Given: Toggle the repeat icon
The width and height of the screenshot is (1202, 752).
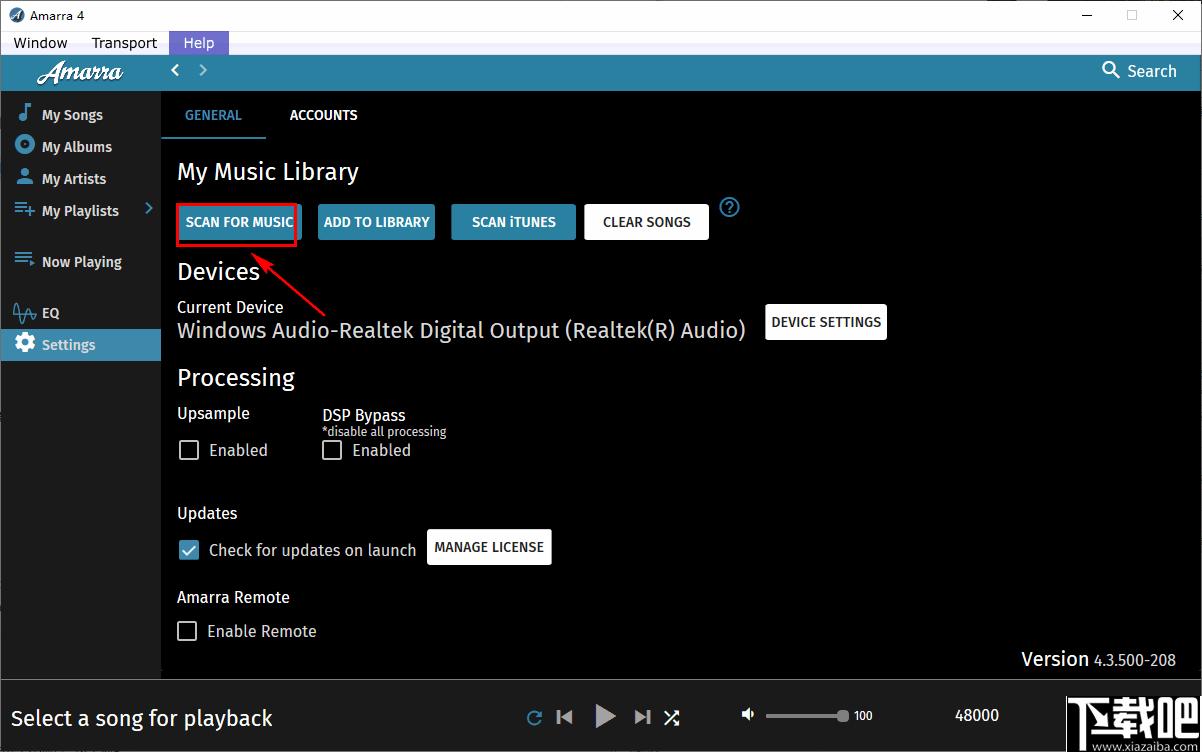Looking at the screenshot, I should pos(535,717).
